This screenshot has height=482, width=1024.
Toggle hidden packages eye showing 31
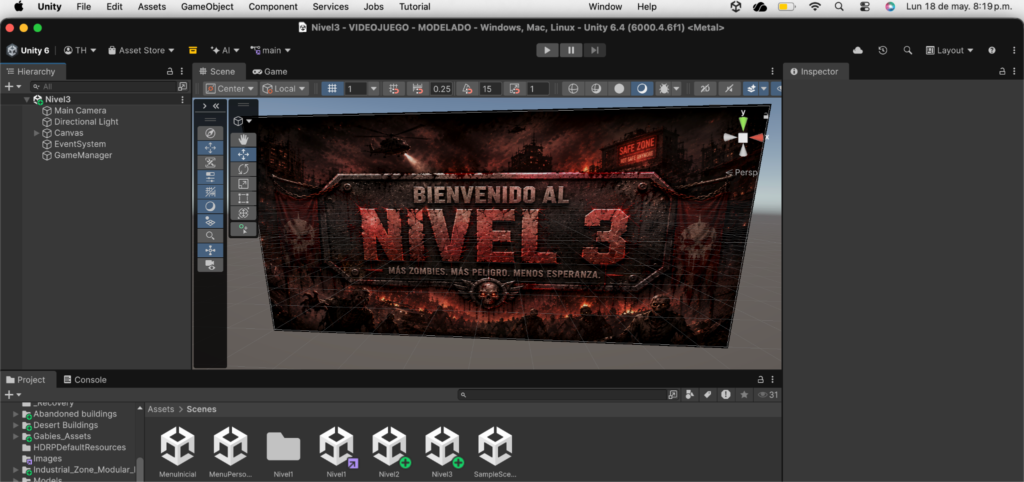pos(767,395)
